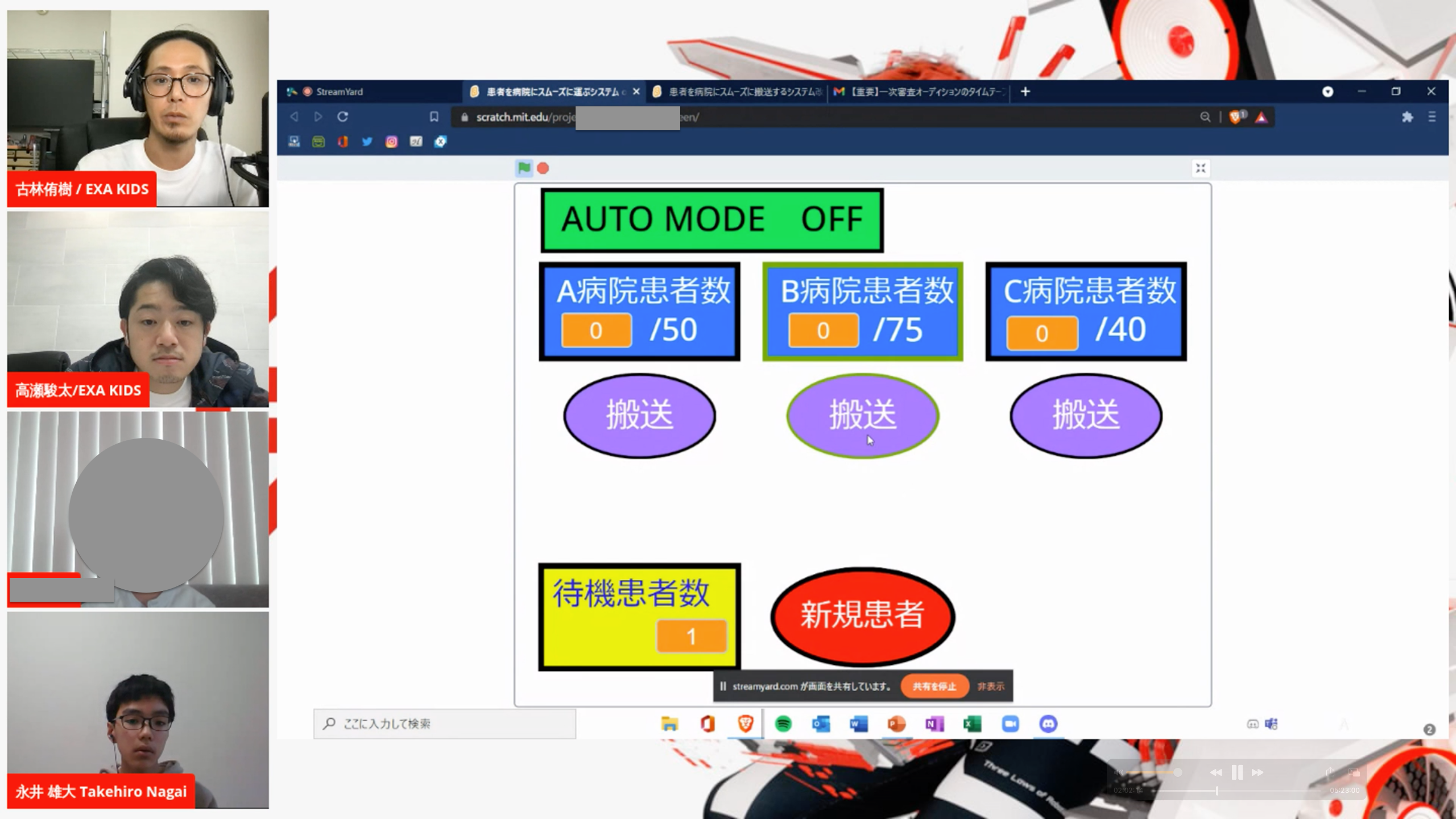
Task: Click the B病院患者数 panel
Action: [x=862, y=311]
